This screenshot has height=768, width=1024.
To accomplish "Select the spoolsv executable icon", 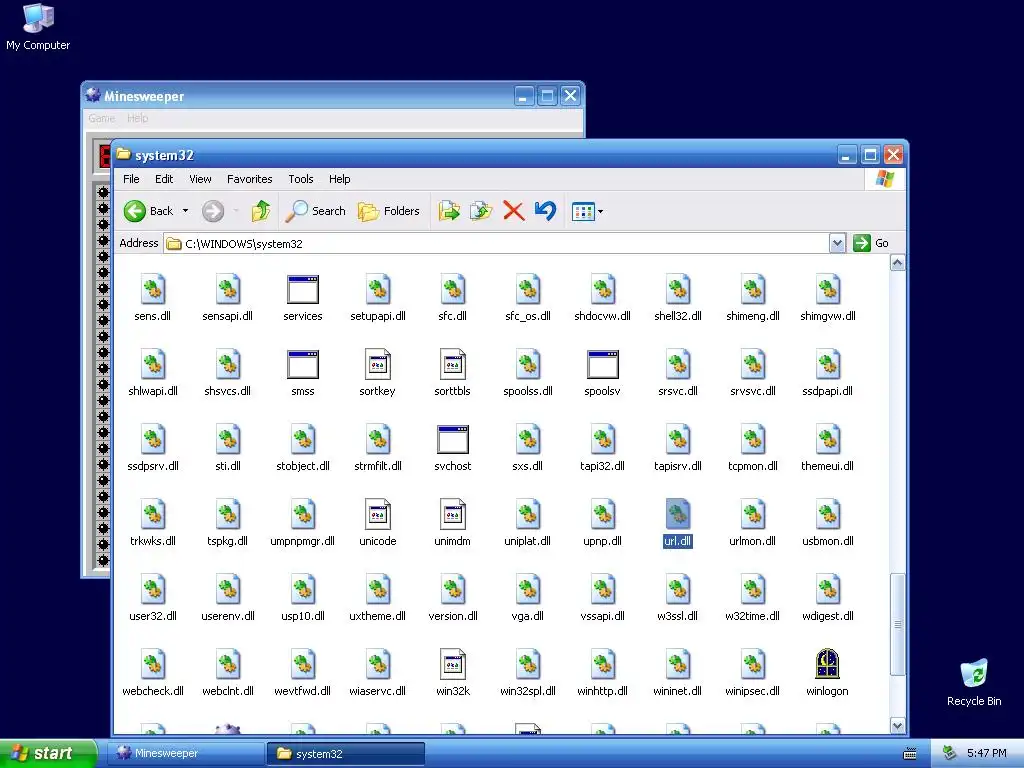I will point(603,364).
